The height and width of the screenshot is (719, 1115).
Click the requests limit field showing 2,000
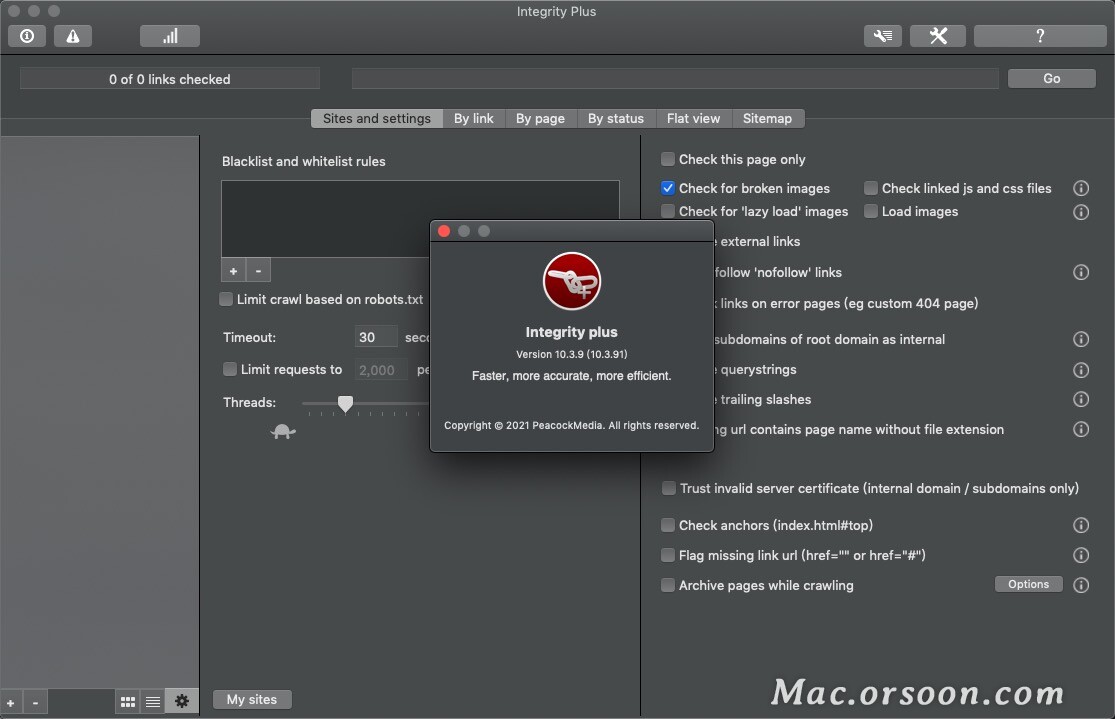coord(381,370)
